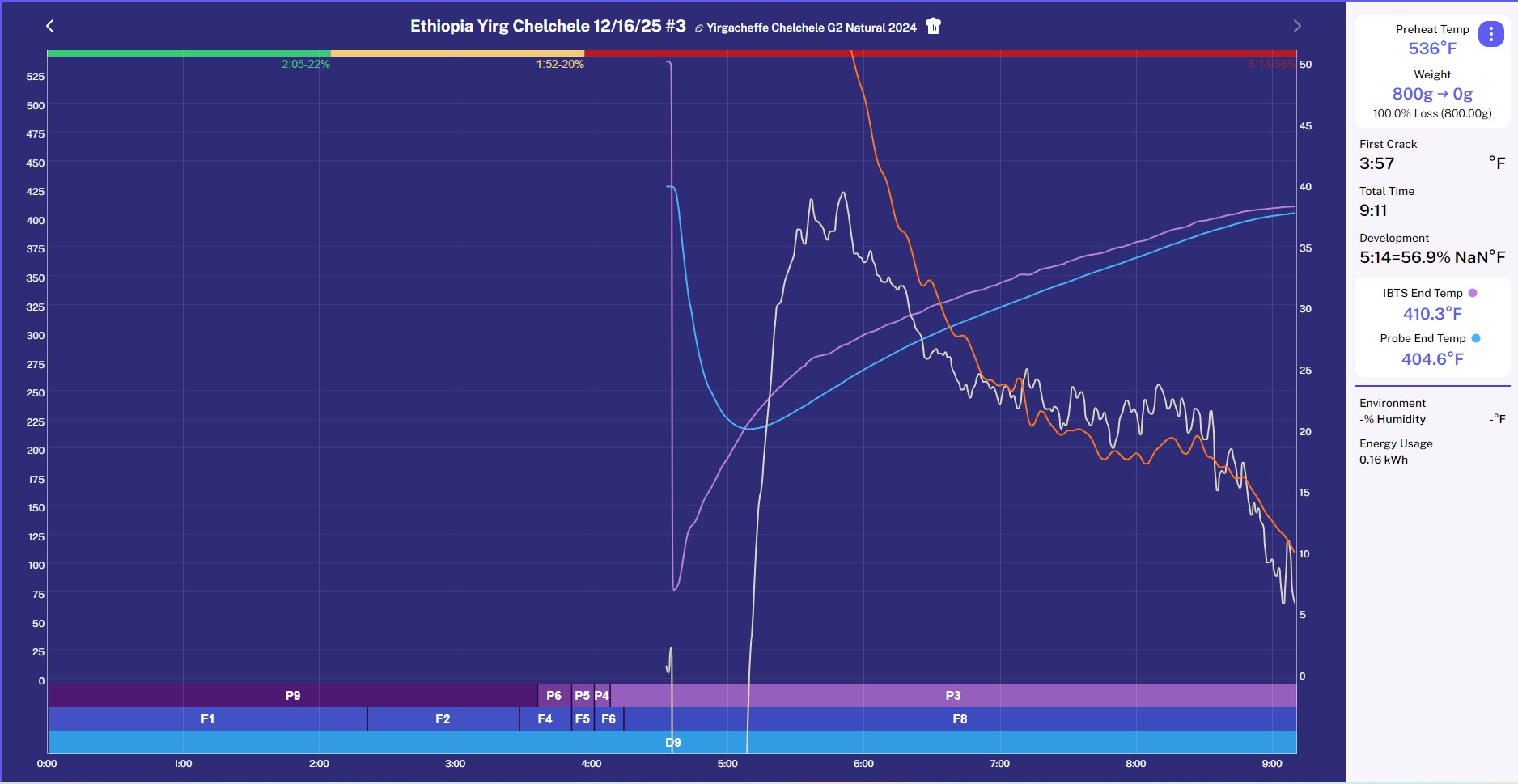Select the F8 fan segment
This screenshot has width=1518, height=784.
click(x=960, y=718)
